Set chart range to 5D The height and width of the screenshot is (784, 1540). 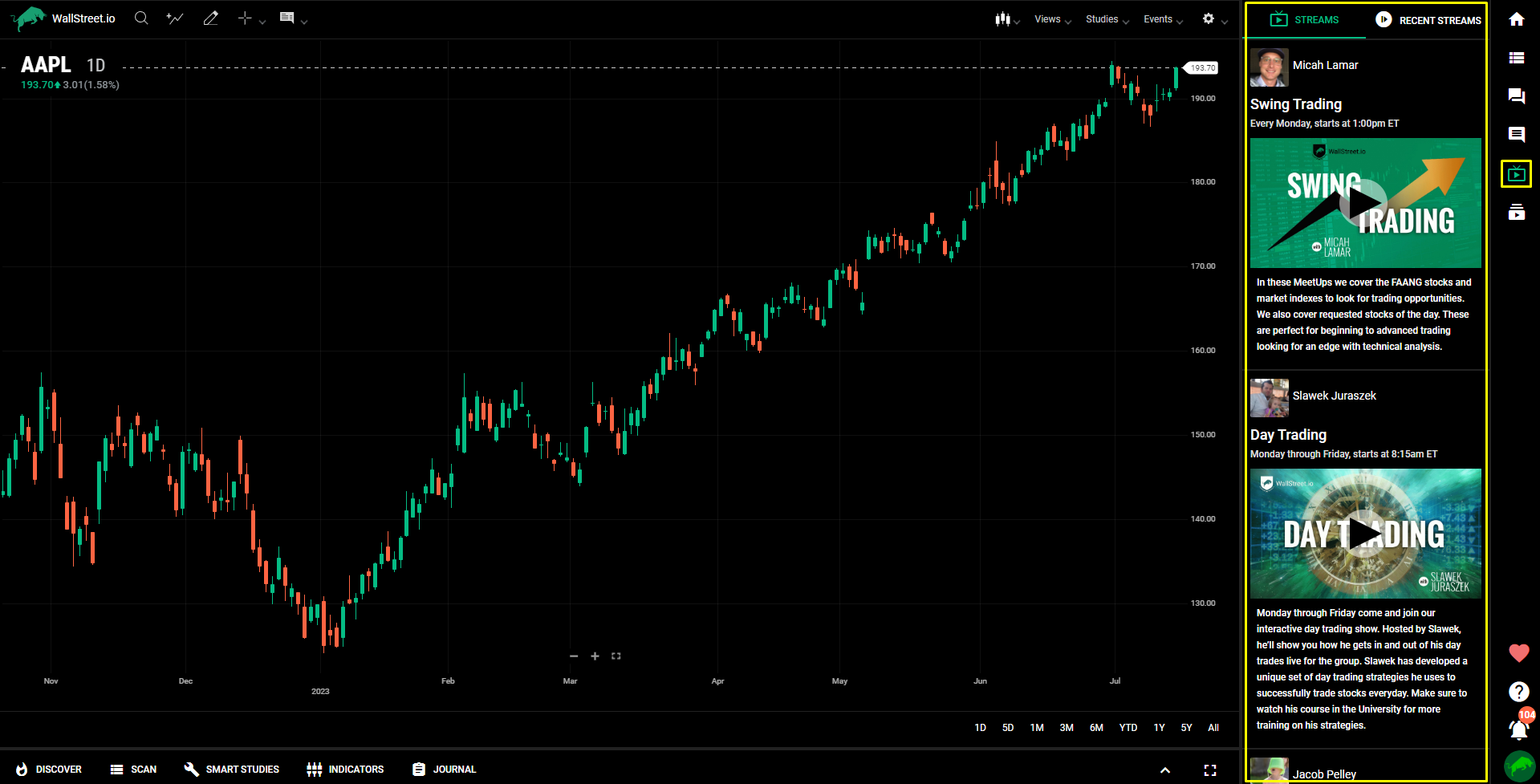pos(1008,728)
